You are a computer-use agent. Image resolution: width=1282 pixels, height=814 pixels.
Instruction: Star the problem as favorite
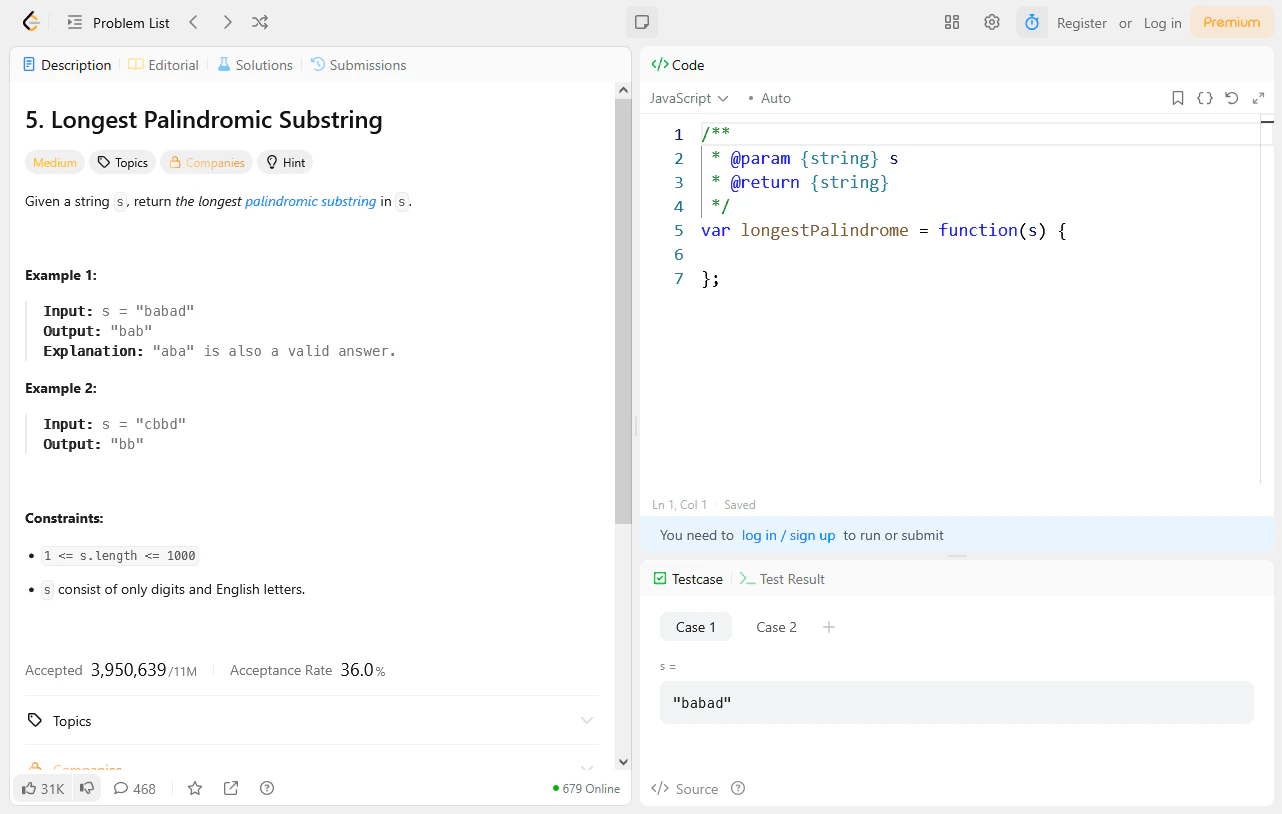[194, 788]
